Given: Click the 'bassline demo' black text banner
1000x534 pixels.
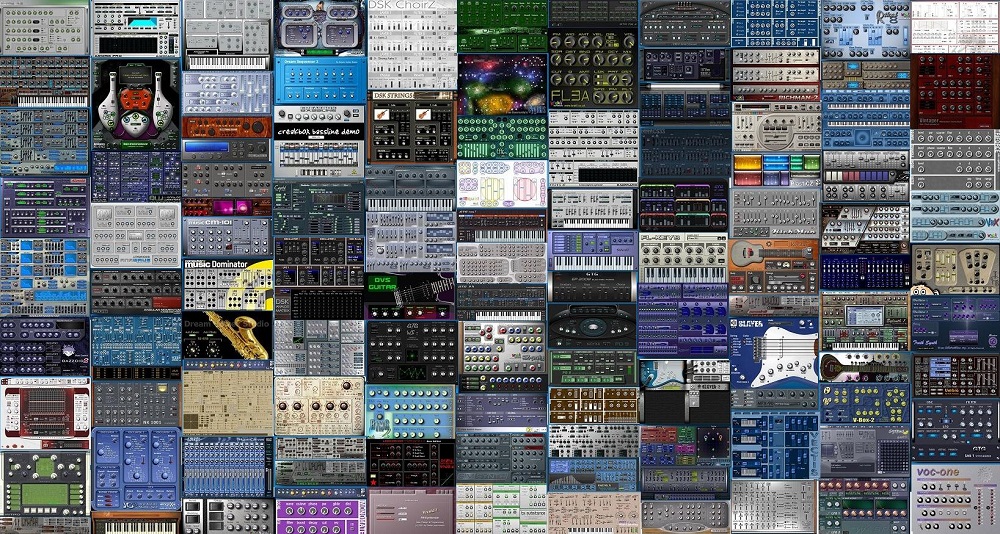Looking at the screenshot, I should click(318, 132).
